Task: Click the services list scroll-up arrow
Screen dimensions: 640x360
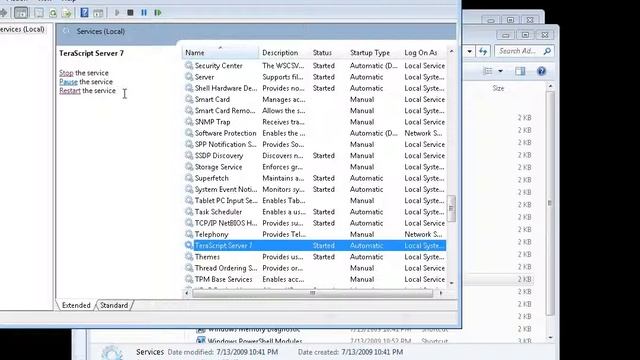Action: click(x=451, y=51)
